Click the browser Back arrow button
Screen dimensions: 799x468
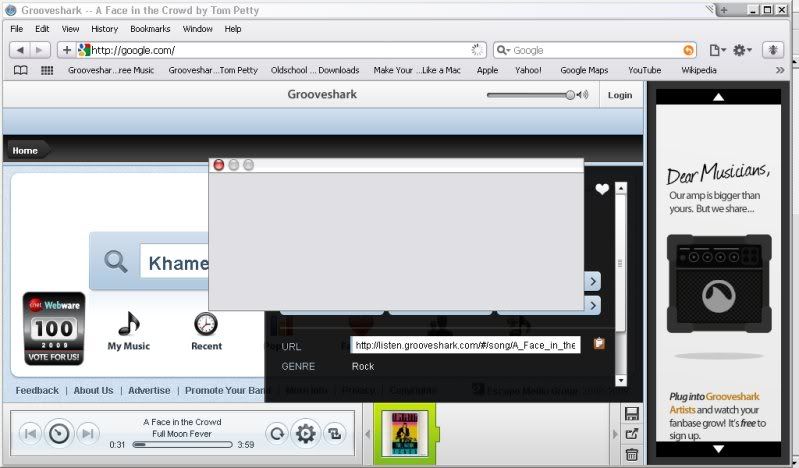[x=20, y=50]
